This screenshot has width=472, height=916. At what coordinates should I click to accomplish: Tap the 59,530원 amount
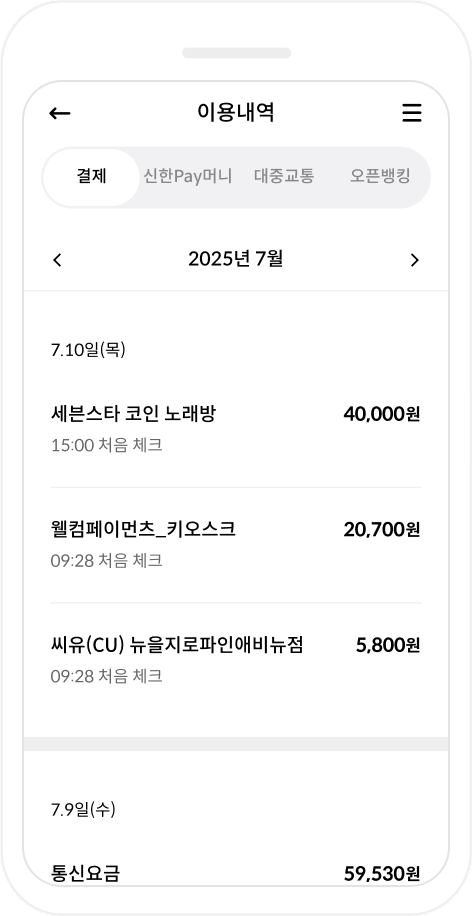click(x=382, y=875)
